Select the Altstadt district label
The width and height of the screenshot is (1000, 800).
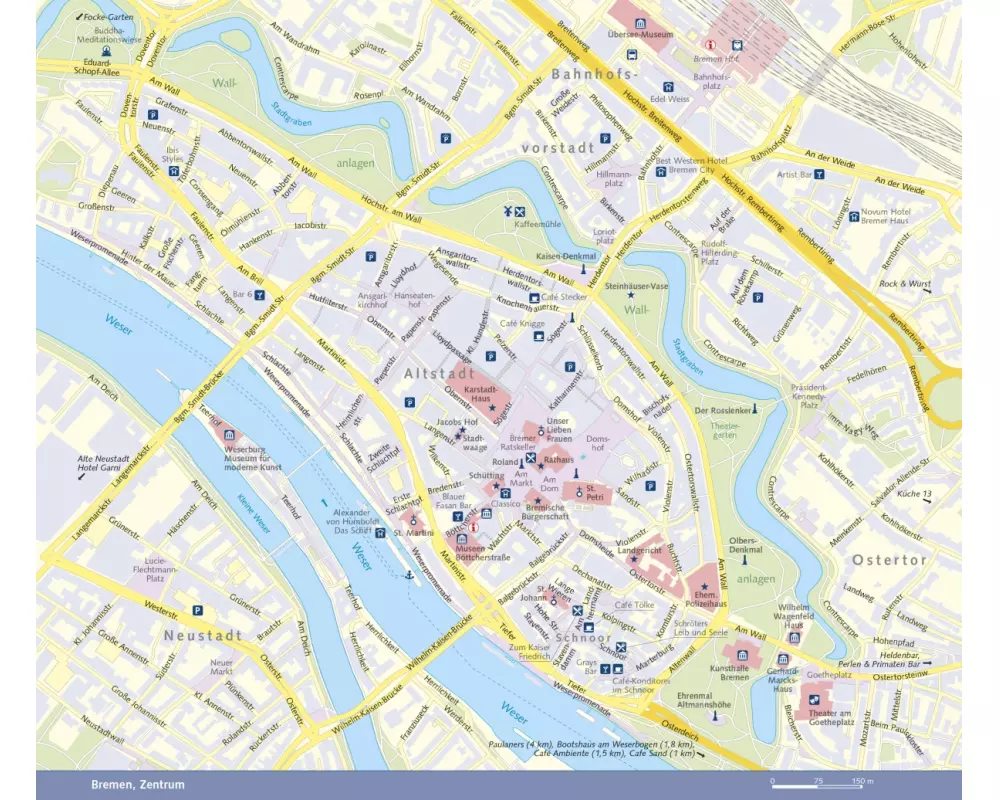436,373
